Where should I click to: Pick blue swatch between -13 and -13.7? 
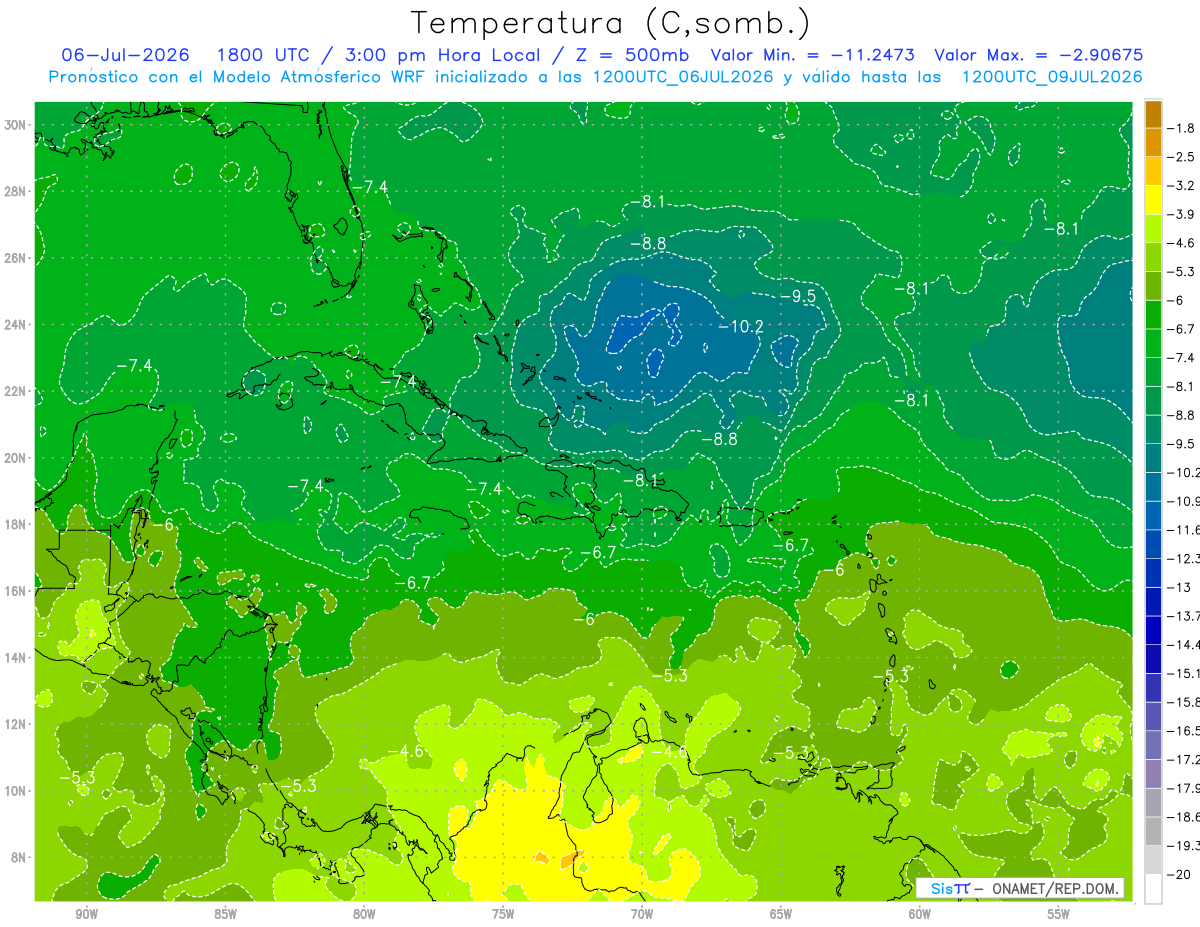coord(1153,601)
